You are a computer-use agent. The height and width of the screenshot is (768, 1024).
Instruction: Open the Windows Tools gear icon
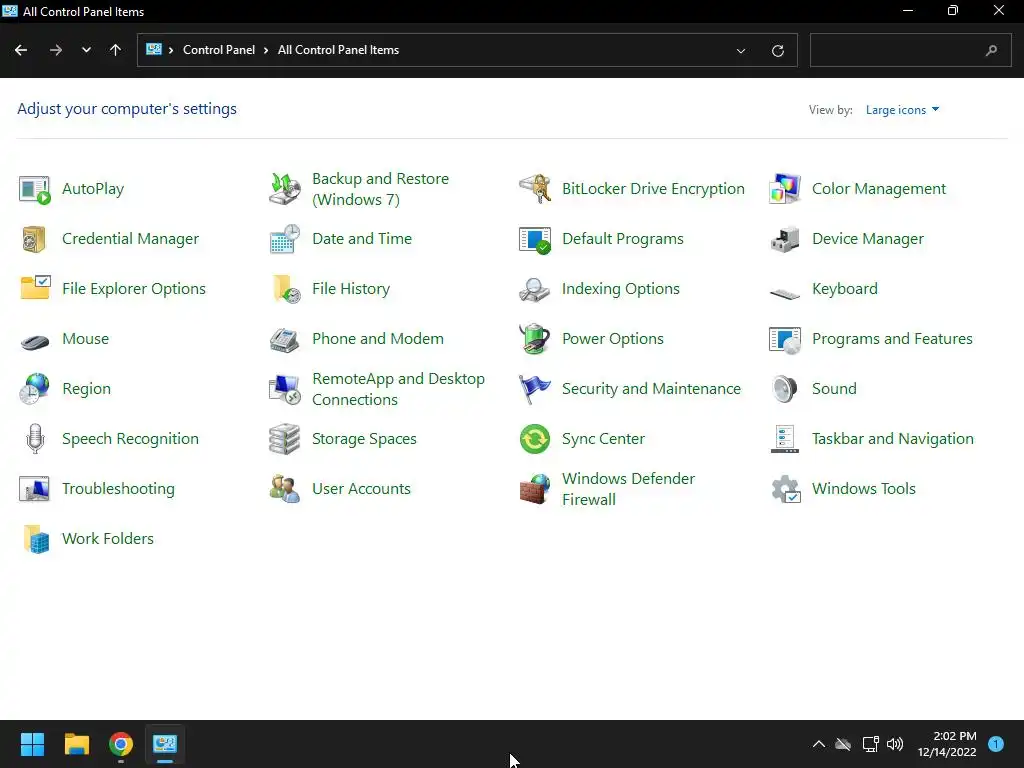pyautogui.click(x=786, y=489)
